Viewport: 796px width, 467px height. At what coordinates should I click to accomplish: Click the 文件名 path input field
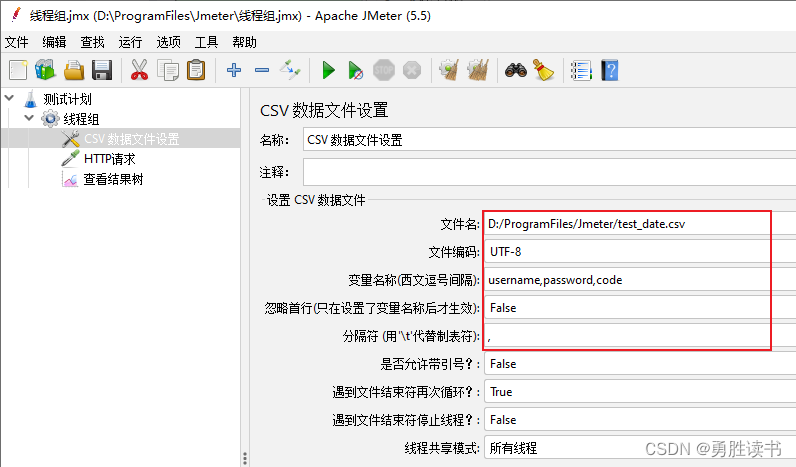point(640,224)
